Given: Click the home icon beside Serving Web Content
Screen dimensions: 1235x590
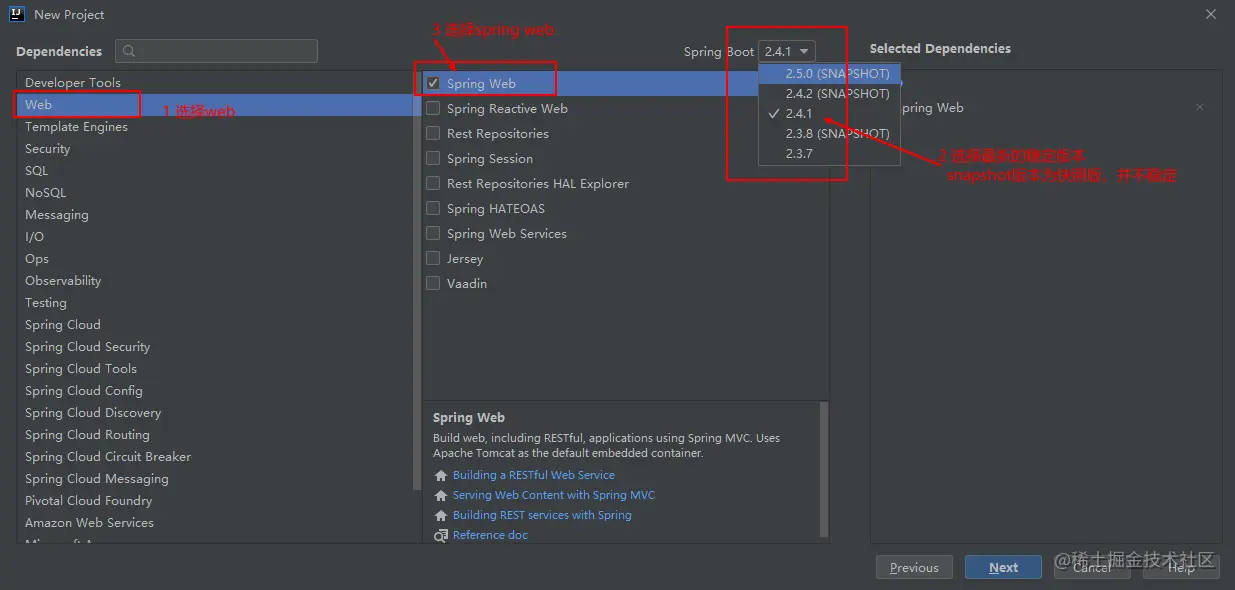Looking at the screenshot, I should pyautogui.click(x=441, y=496).
